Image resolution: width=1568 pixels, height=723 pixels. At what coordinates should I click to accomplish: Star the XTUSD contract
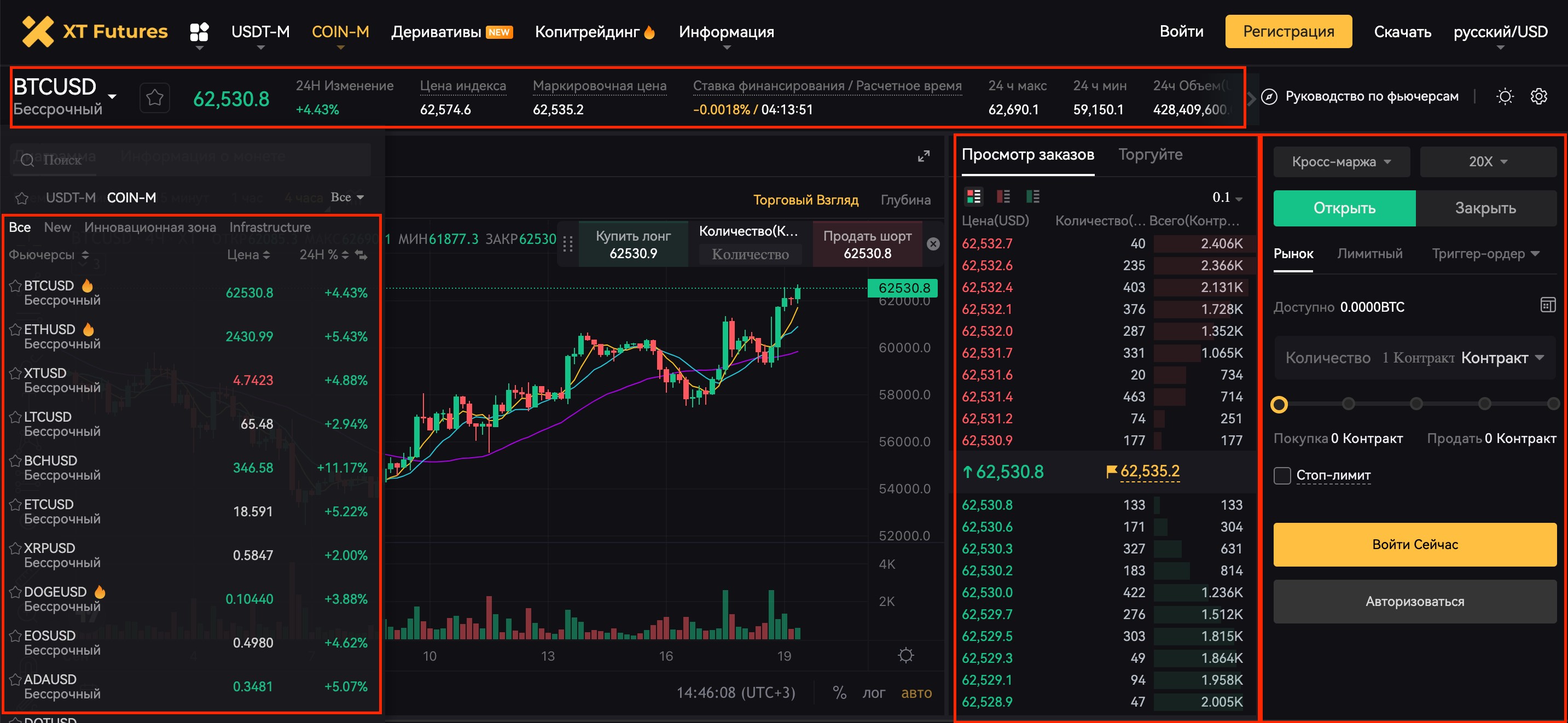(15, 373)
